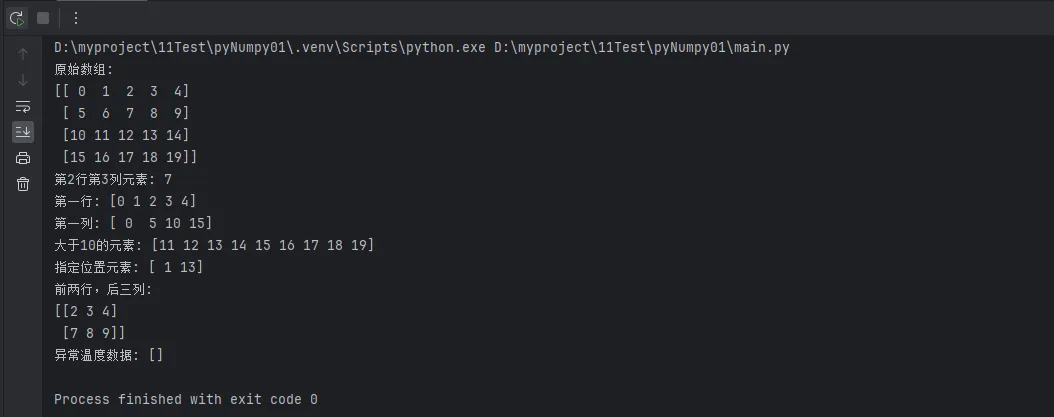Rerun the main.py script

[x=17, y=18]
